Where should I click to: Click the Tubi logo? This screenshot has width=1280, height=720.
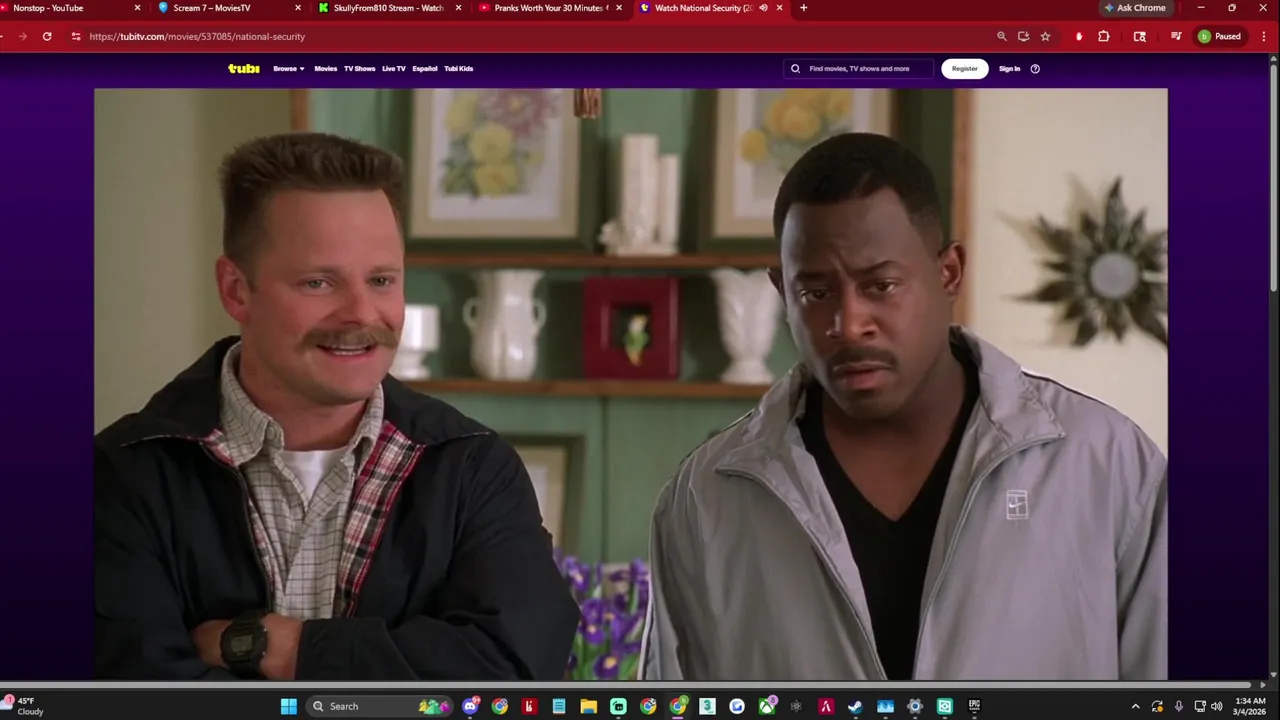point(244,68)
